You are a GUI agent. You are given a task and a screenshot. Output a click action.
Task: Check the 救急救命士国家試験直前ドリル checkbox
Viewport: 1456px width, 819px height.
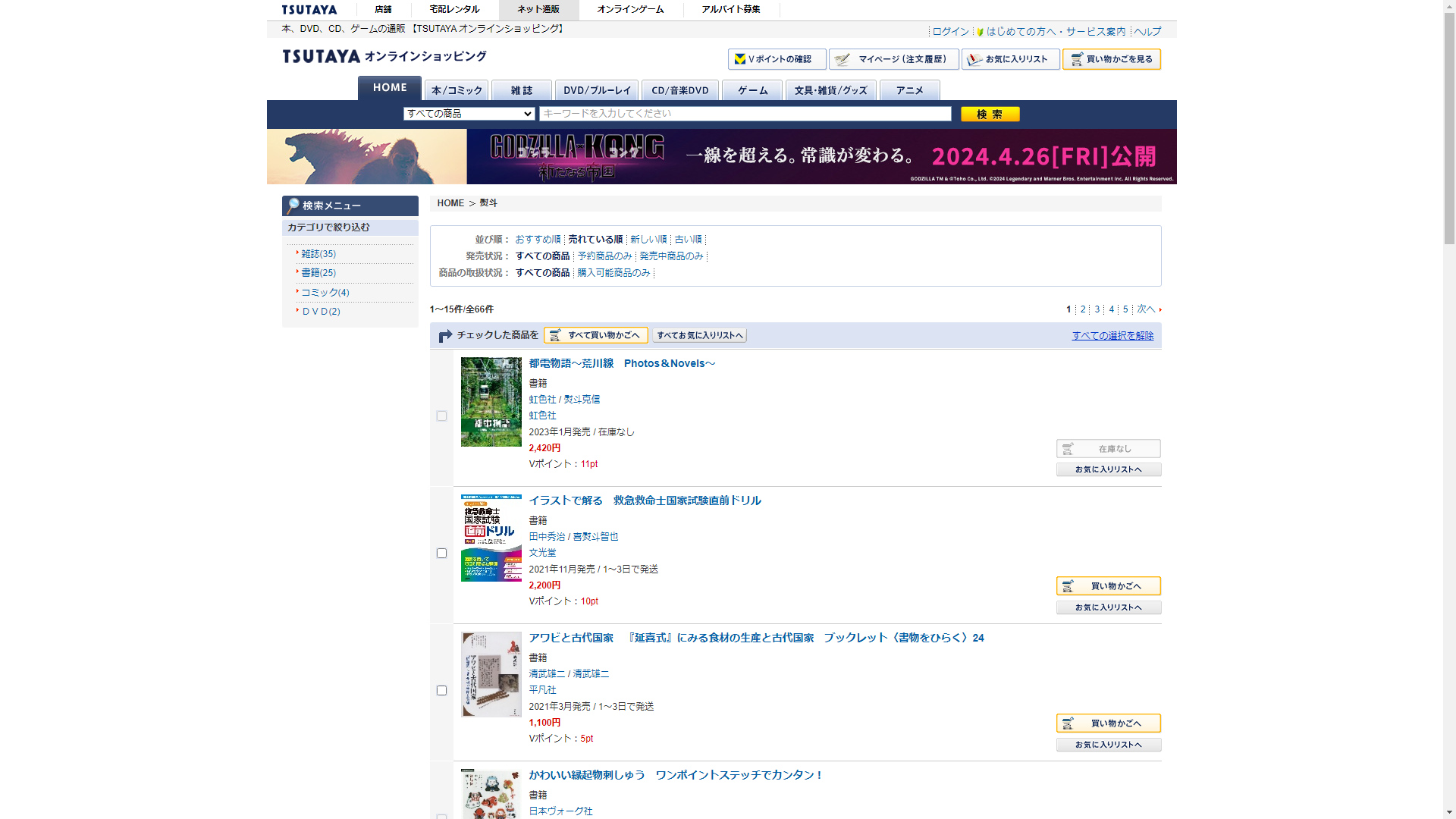441,554
